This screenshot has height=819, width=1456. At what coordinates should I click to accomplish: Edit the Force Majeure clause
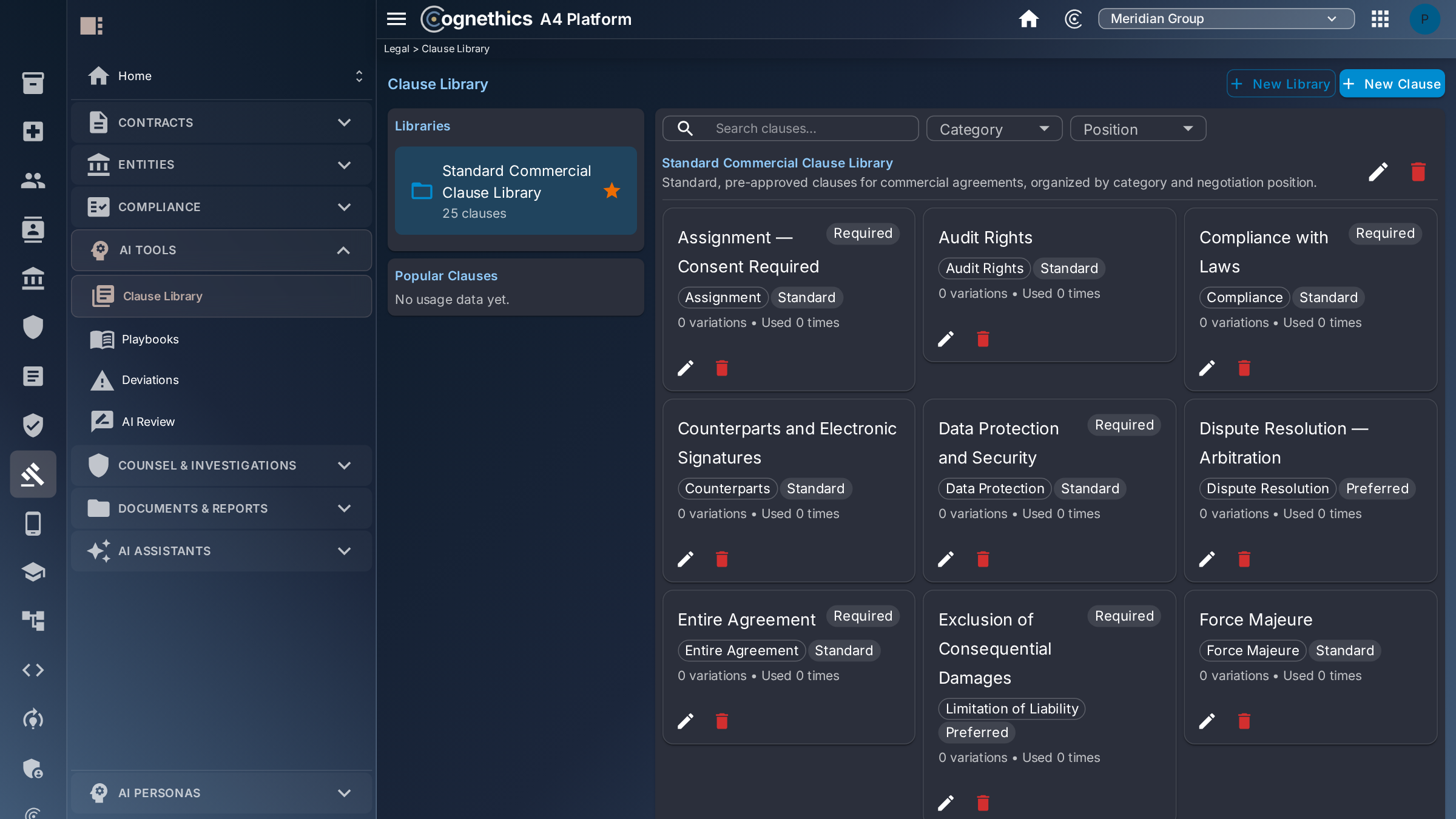[1207, 721]
